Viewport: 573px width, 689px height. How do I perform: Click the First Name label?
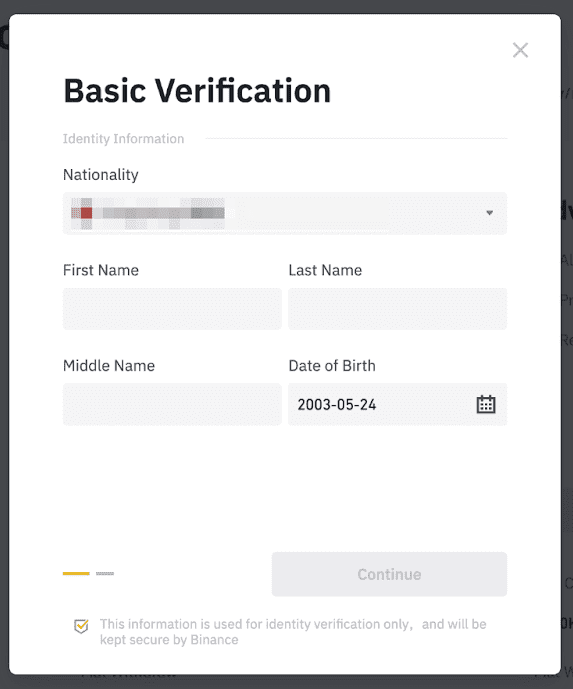[x=101, y=270]
